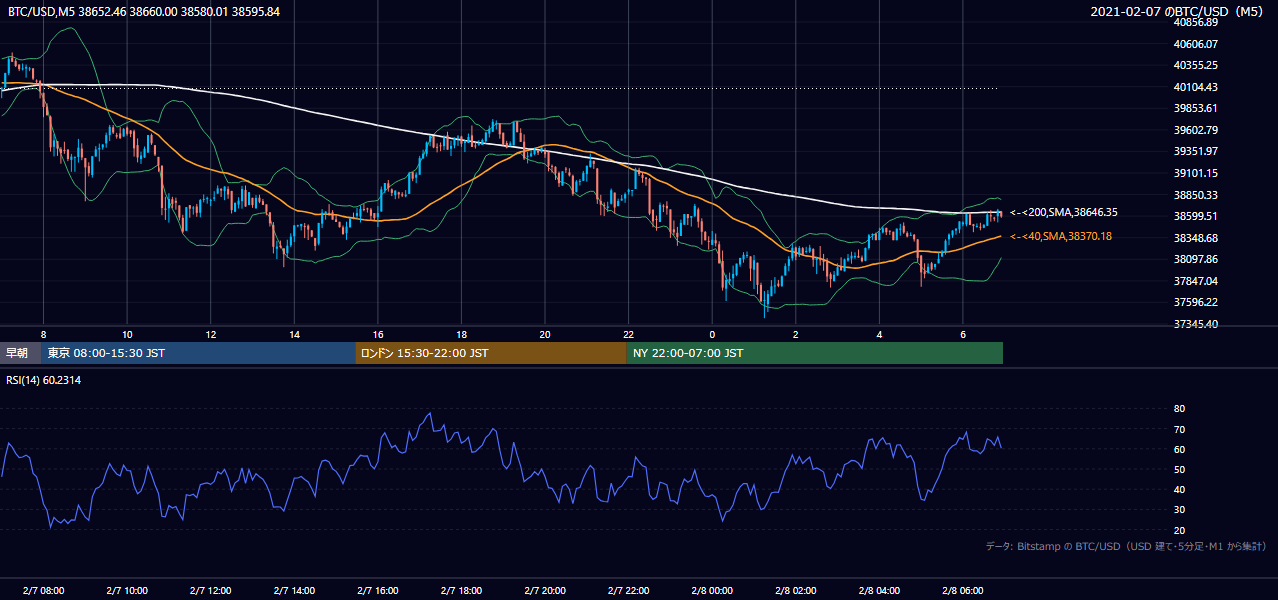The height and width of the screenshot is (600, 1278).
Task: Click the RSI(14) 60.2314 indicator label
Action: pyautogui.click(x=44, y=380)
